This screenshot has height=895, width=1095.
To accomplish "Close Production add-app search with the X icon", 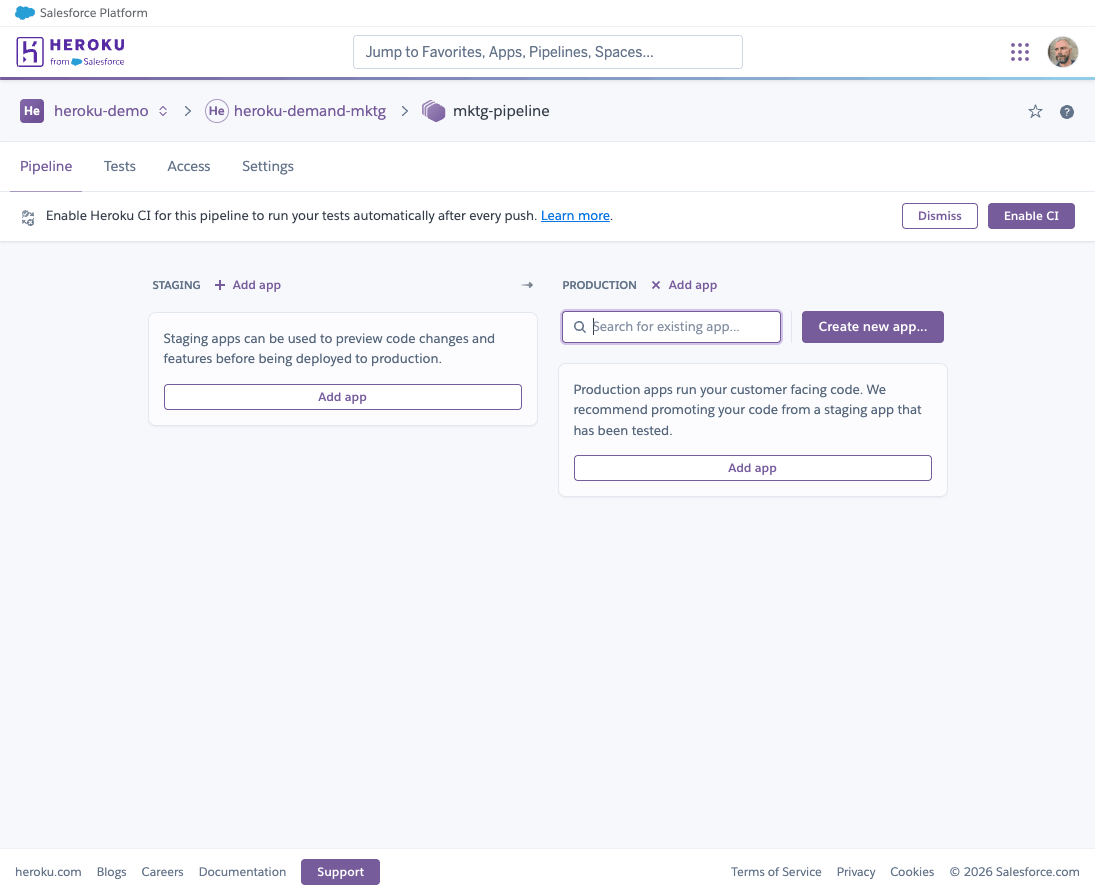I will coord(656,285).
